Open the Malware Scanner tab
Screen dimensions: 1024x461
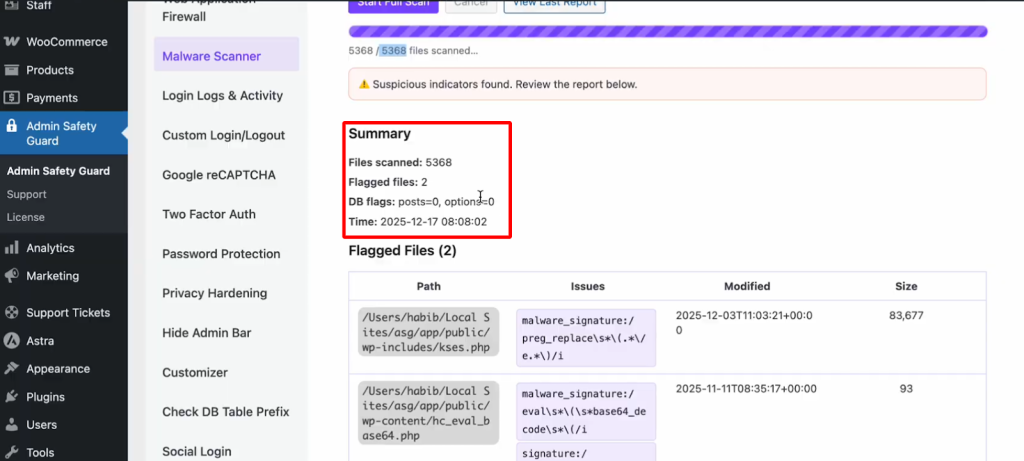212,56
